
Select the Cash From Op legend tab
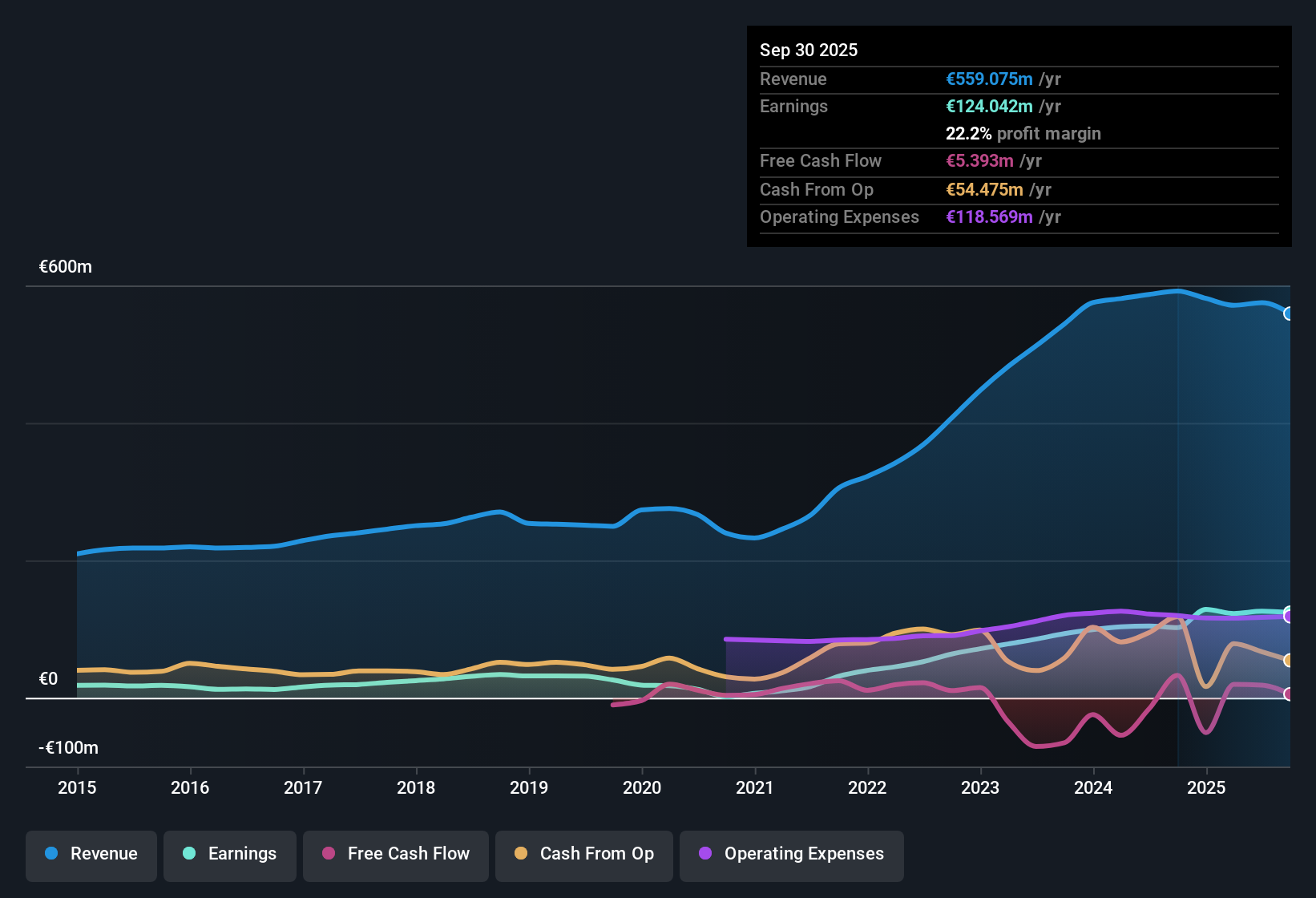583,854
